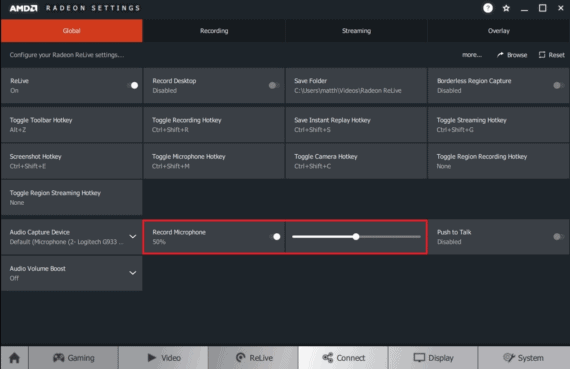Viewport: 570px width, 369px height.
Task: Disable the Record Microphone toggle
Action: 275,237
